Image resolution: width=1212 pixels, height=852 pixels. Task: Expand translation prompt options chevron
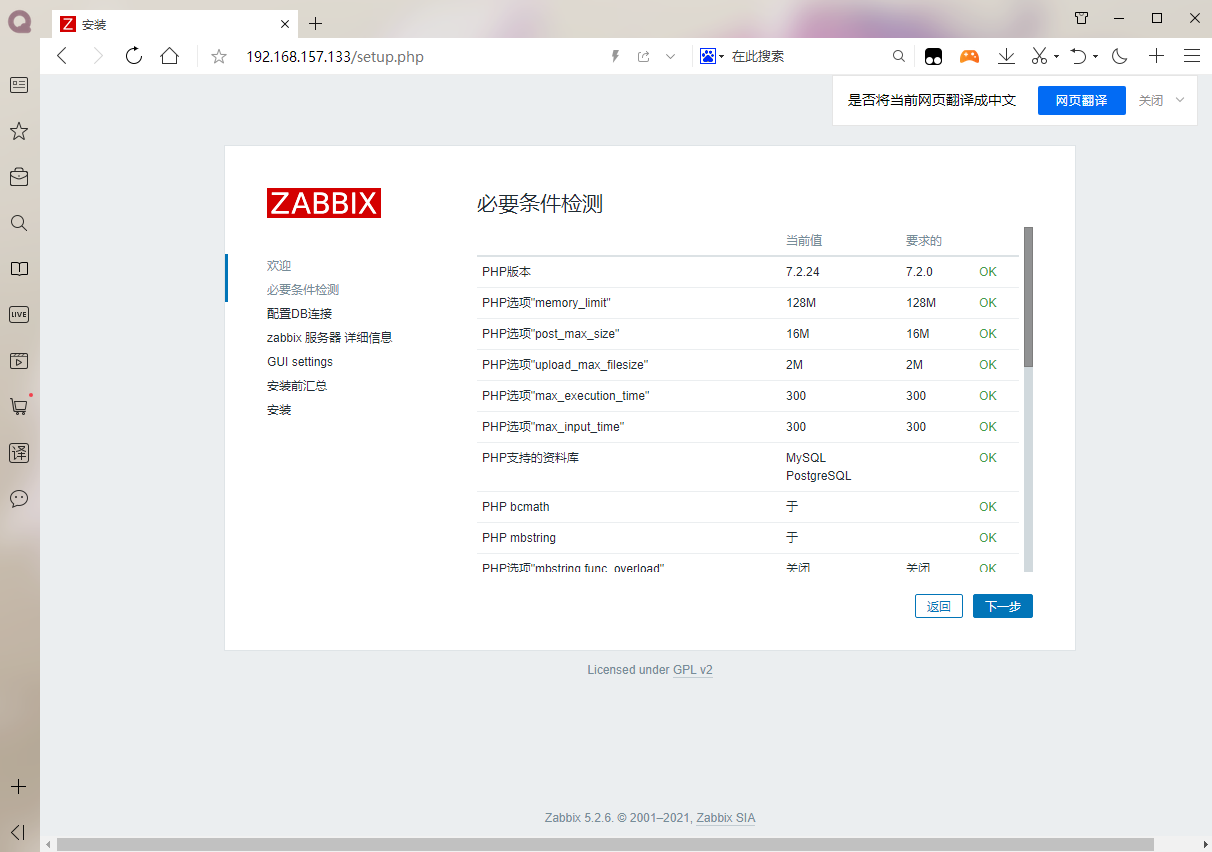pyautogui.click(x=1180, y=100)
